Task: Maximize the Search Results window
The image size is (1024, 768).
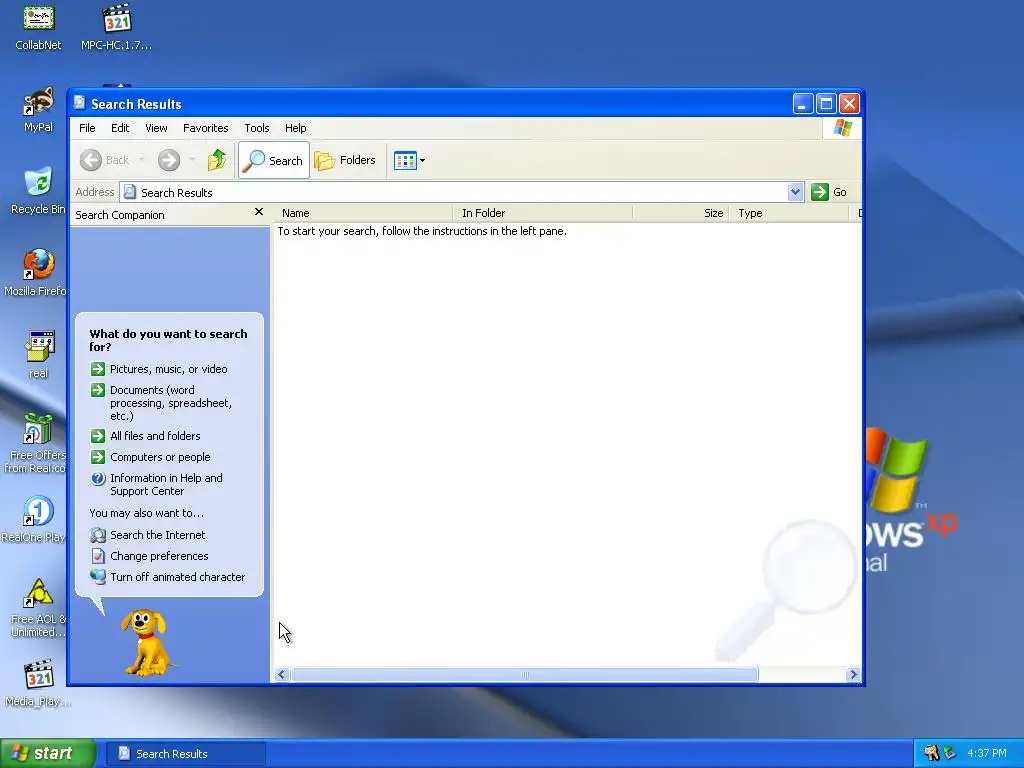Action: [826, 103]
